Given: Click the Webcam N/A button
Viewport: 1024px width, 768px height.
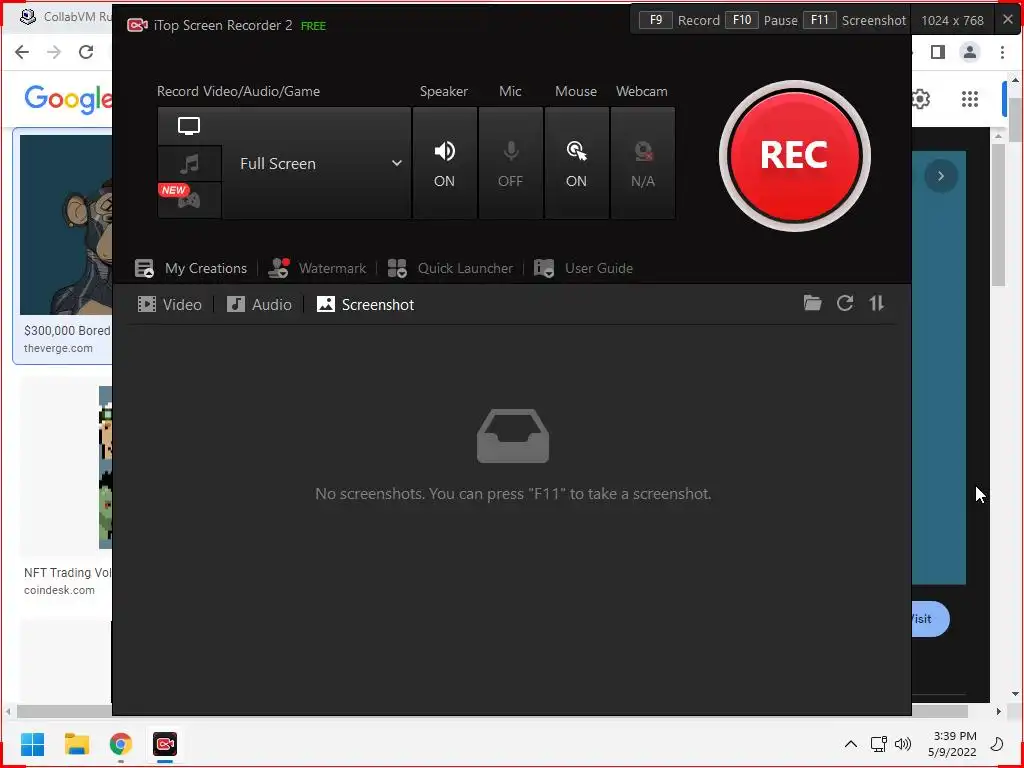Looking at the screenshot, I should click(643, 163).
